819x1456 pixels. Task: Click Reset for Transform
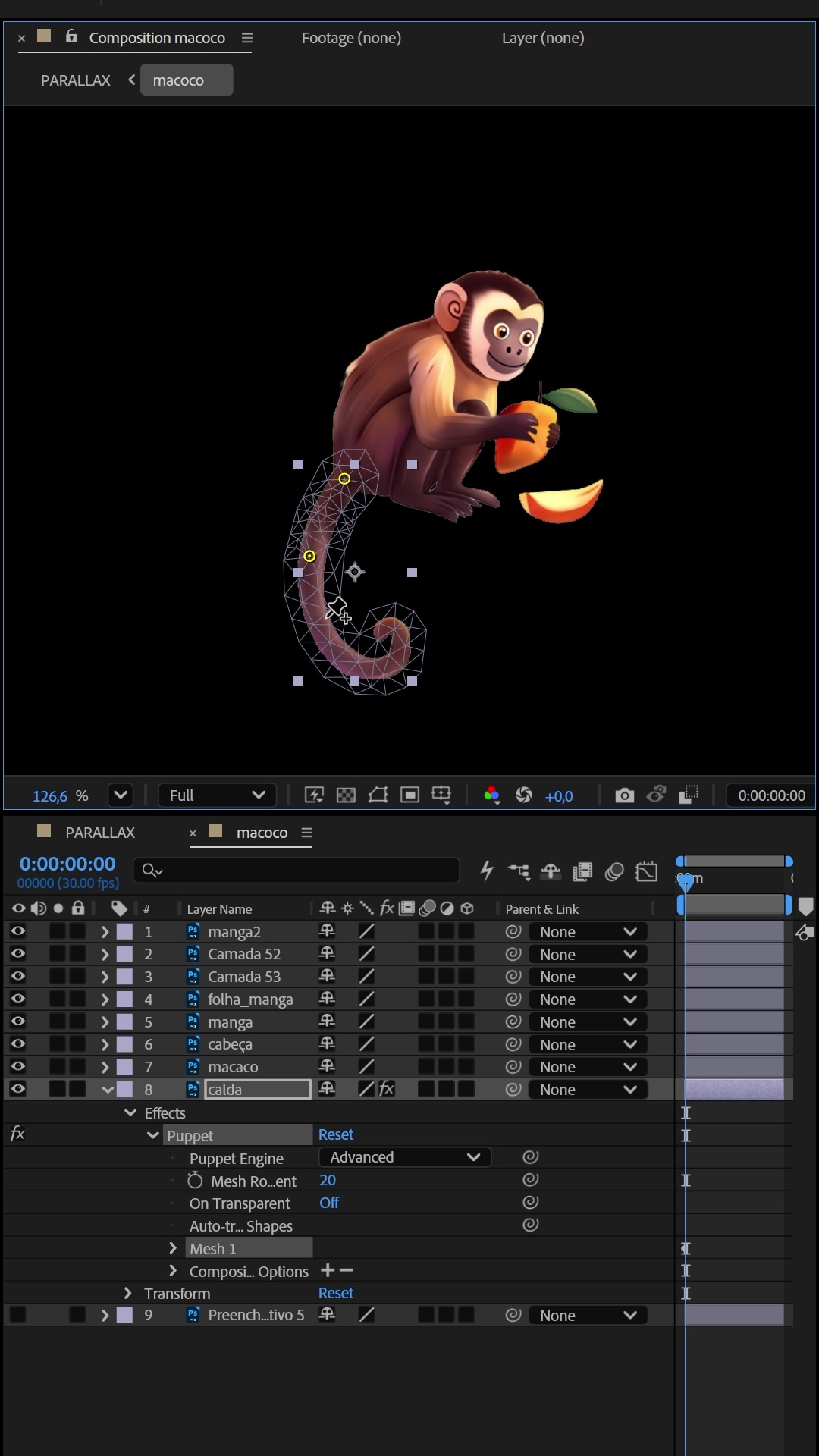(336, 1293)
